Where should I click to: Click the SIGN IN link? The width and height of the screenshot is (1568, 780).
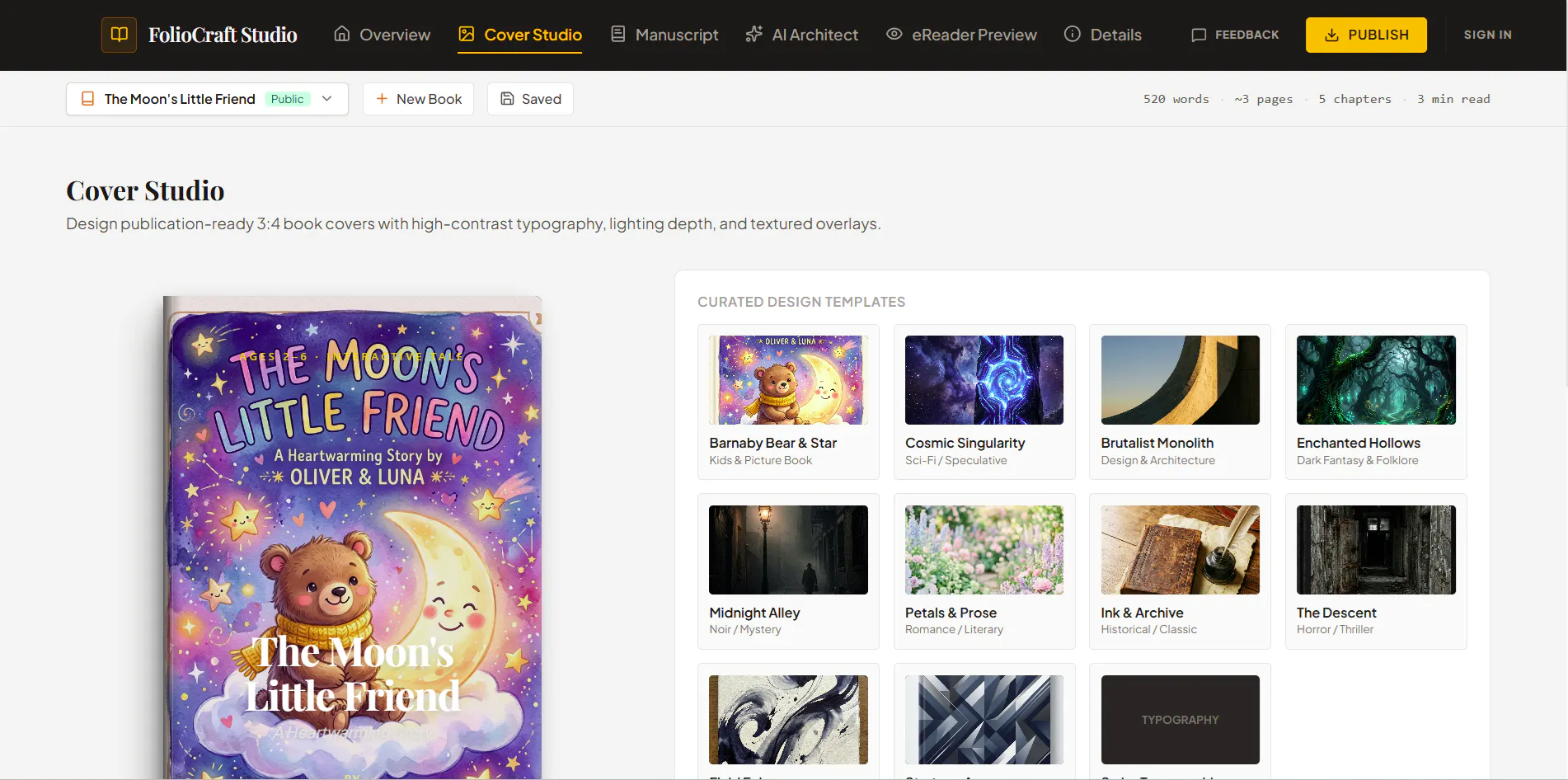(1488, 35)
